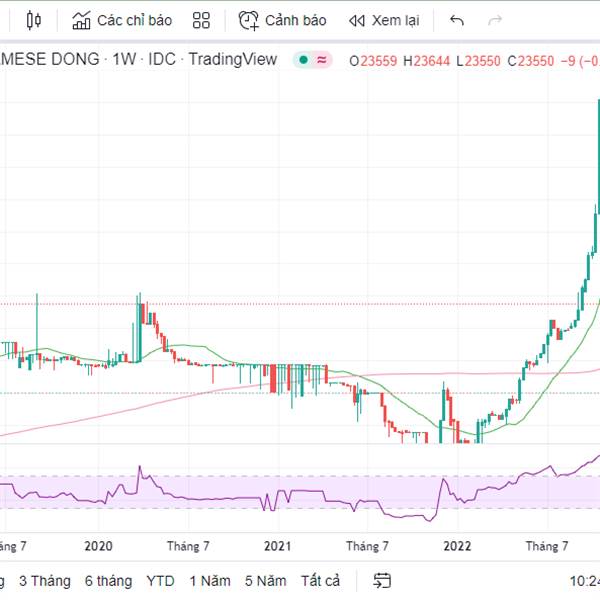Create an alert with Cảnh báo

coord(282,20)
